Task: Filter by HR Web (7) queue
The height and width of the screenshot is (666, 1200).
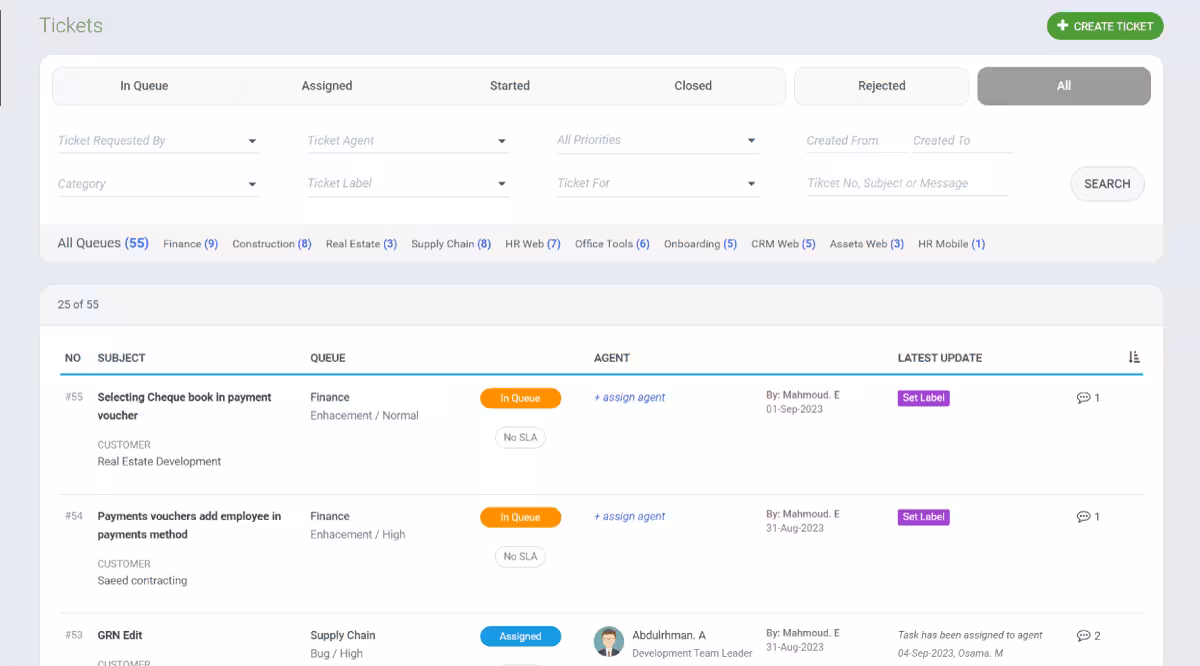Action: click(x=533, y=244)
